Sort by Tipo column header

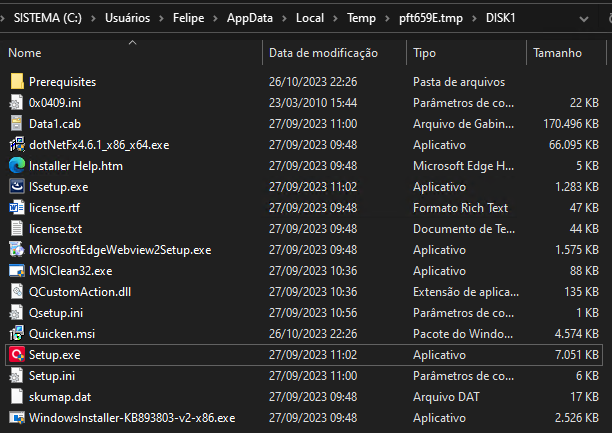[x=424, y=53]
